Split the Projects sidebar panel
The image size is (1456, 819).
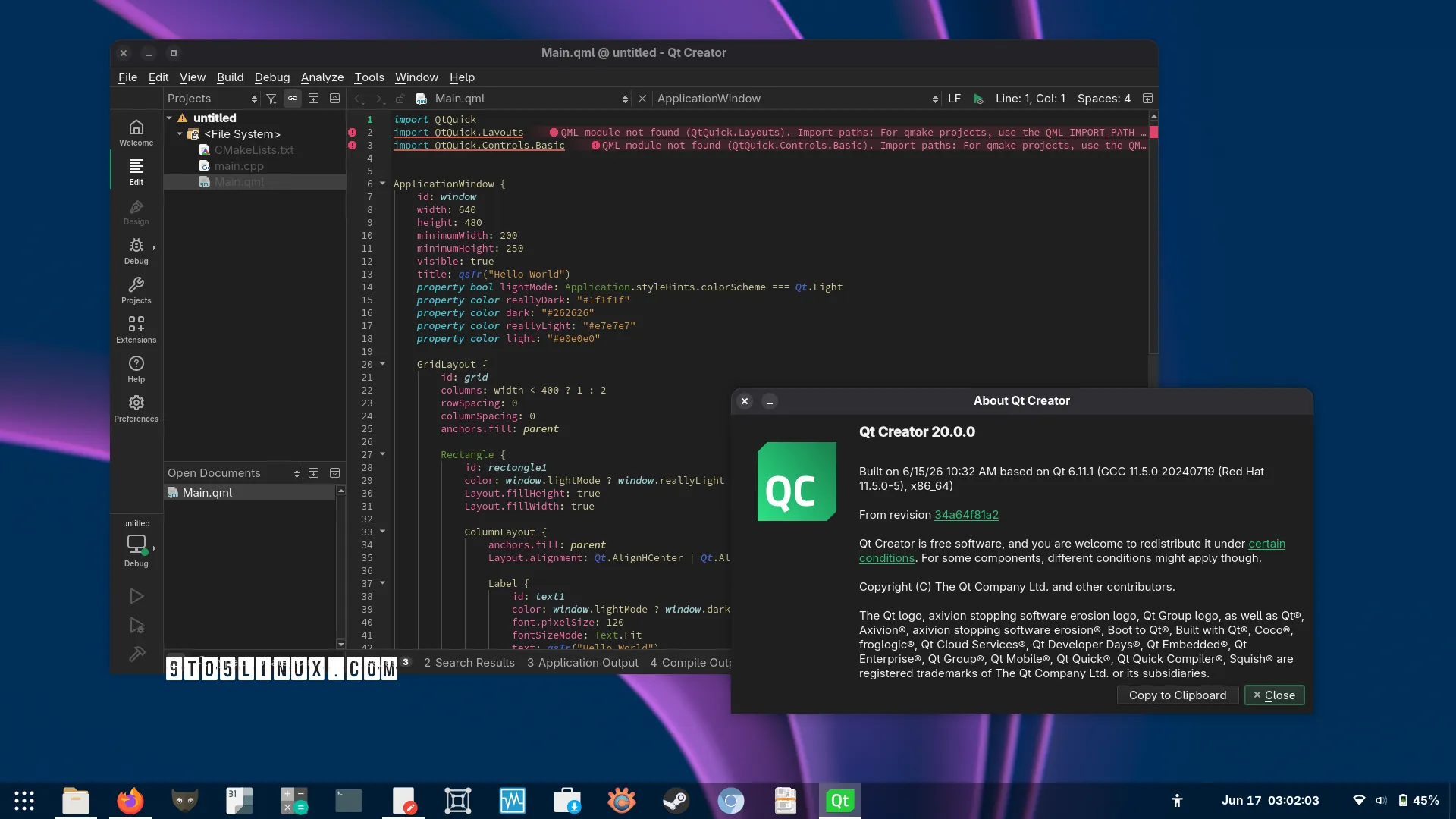[x=313, y=99]
